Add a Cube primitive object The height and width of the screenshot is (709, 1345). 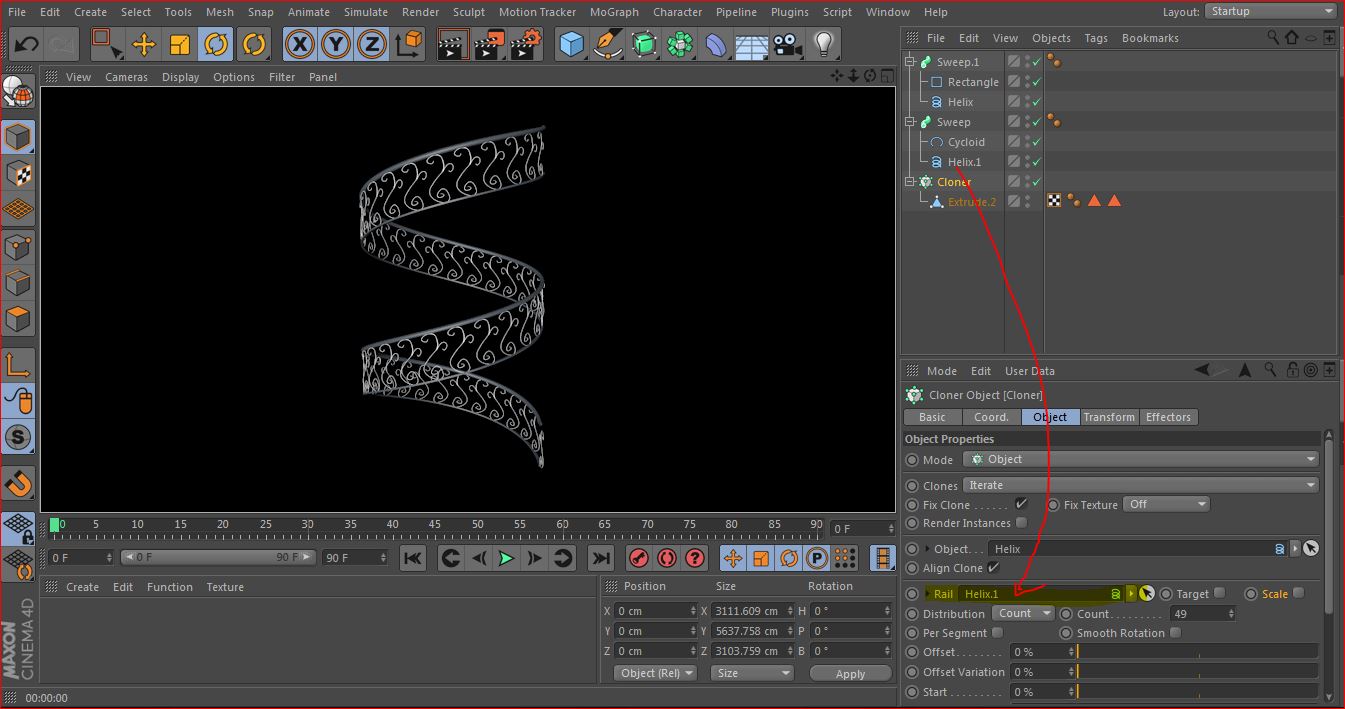[x=571, y=44]
